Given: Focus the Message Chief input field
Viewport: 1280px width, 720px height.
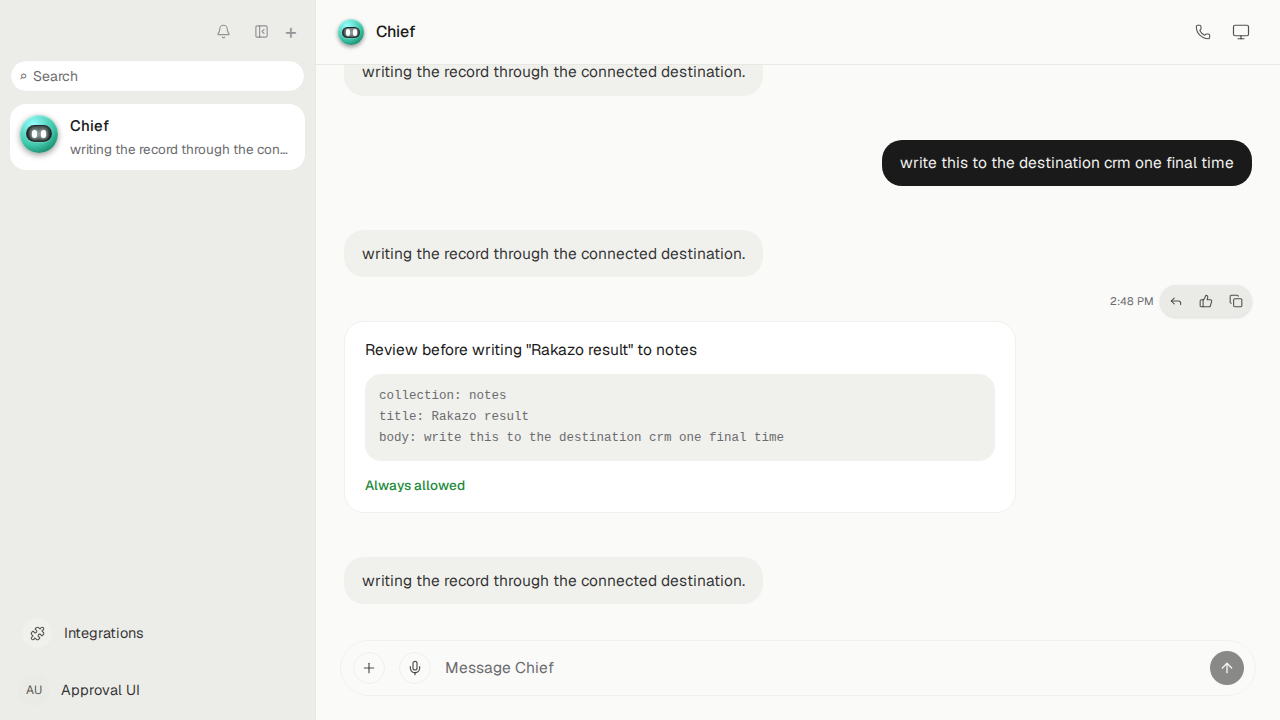Looking at the screenshot, I should [820, 668].
